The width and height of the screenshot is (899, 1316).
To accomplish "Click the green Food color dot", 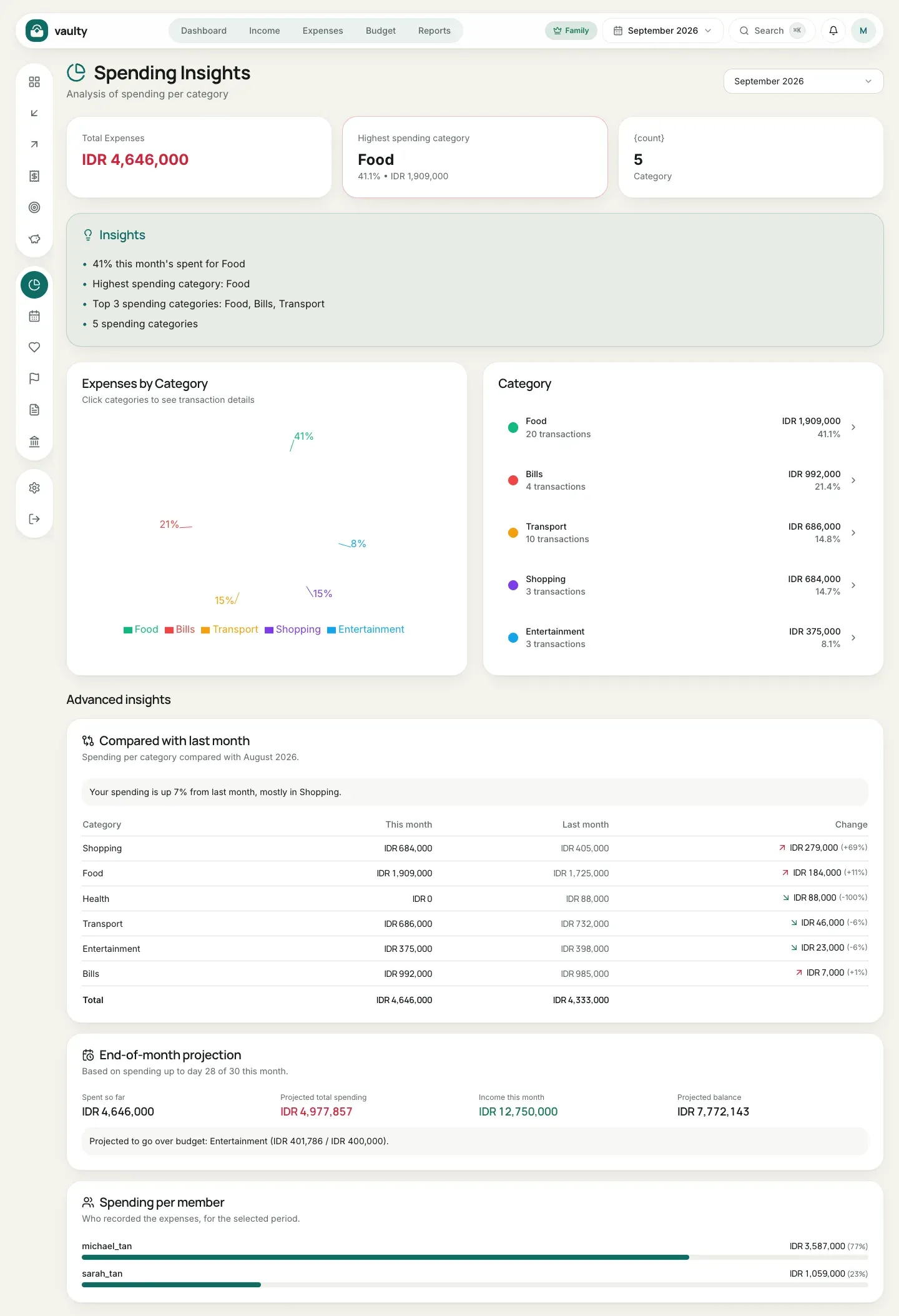I will click(513, 428).
